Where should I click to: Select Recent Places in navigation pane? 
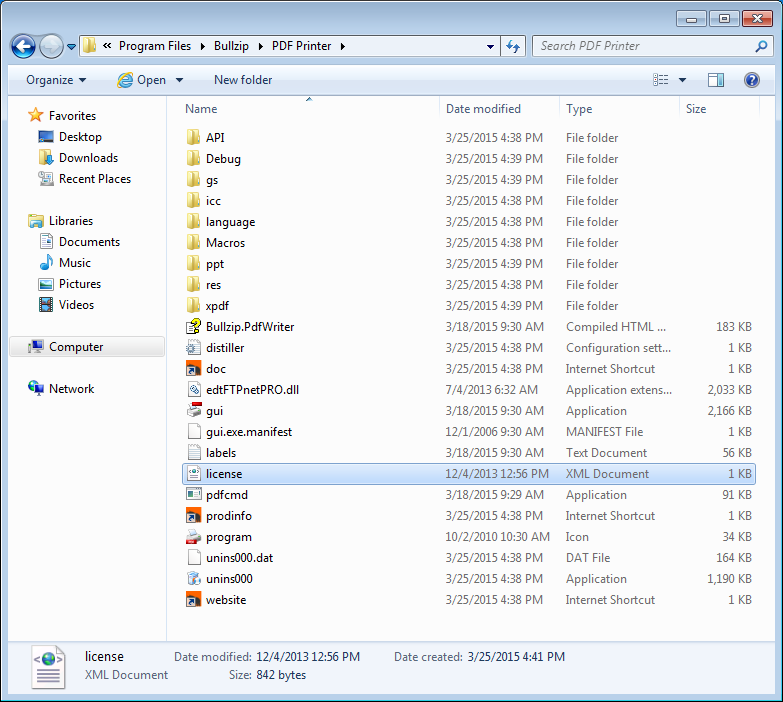pyautogui.click(x=85, y=179)
